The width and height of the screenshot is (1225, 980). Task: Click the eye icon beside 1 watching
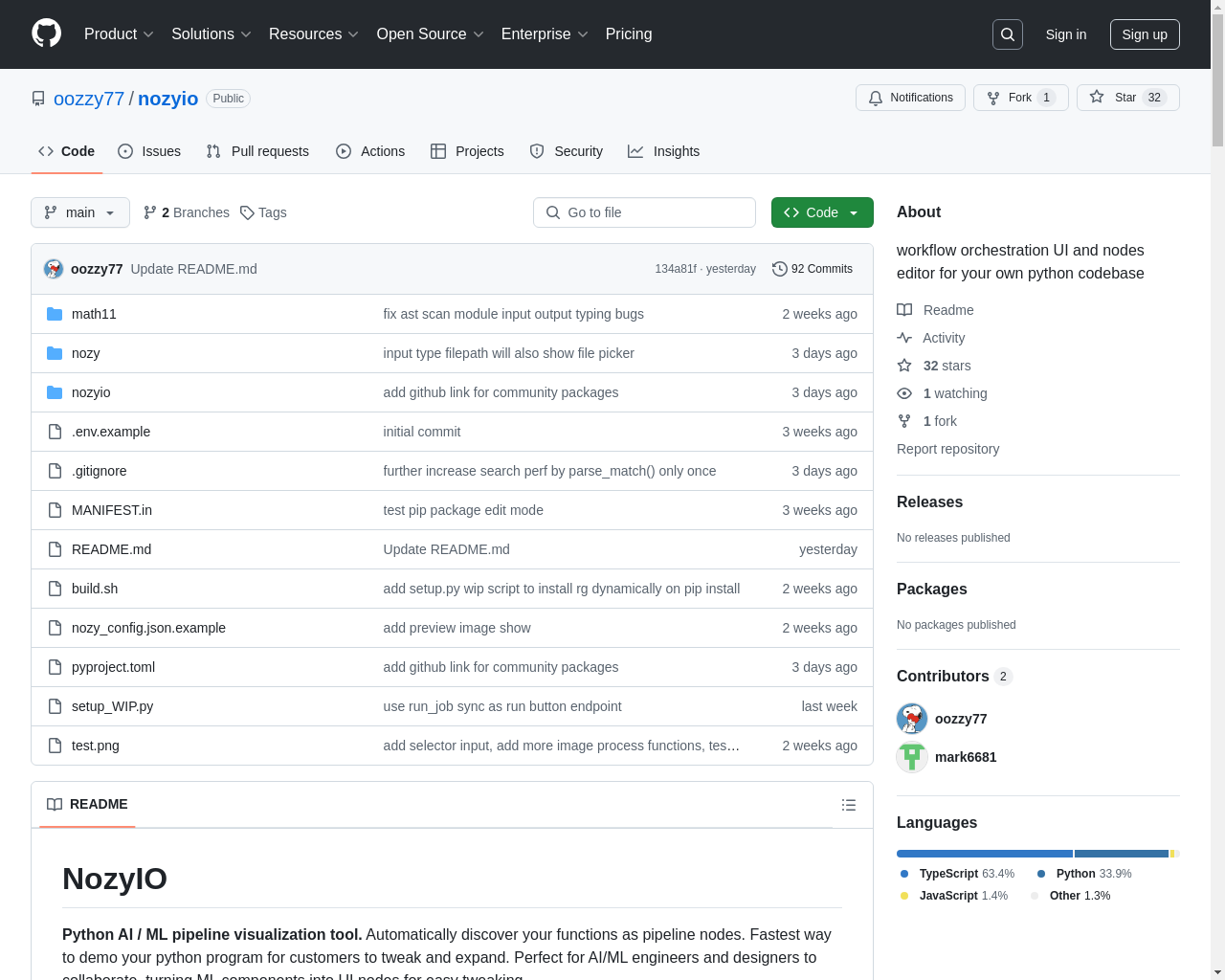tap(904, 393)
